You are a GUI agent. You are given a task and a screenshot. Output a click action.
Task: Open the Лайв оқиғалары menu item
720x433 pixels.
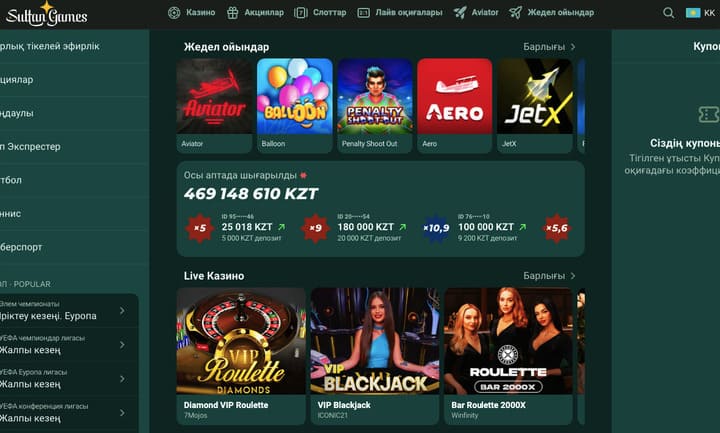tap(400, 13)
